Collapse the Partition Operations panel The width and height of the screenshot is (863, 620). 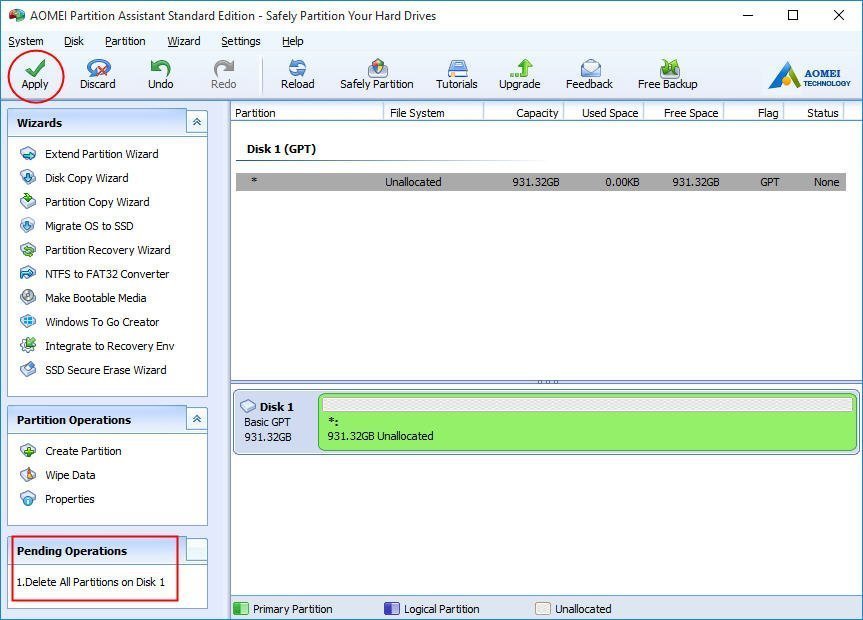coord(197,420)
